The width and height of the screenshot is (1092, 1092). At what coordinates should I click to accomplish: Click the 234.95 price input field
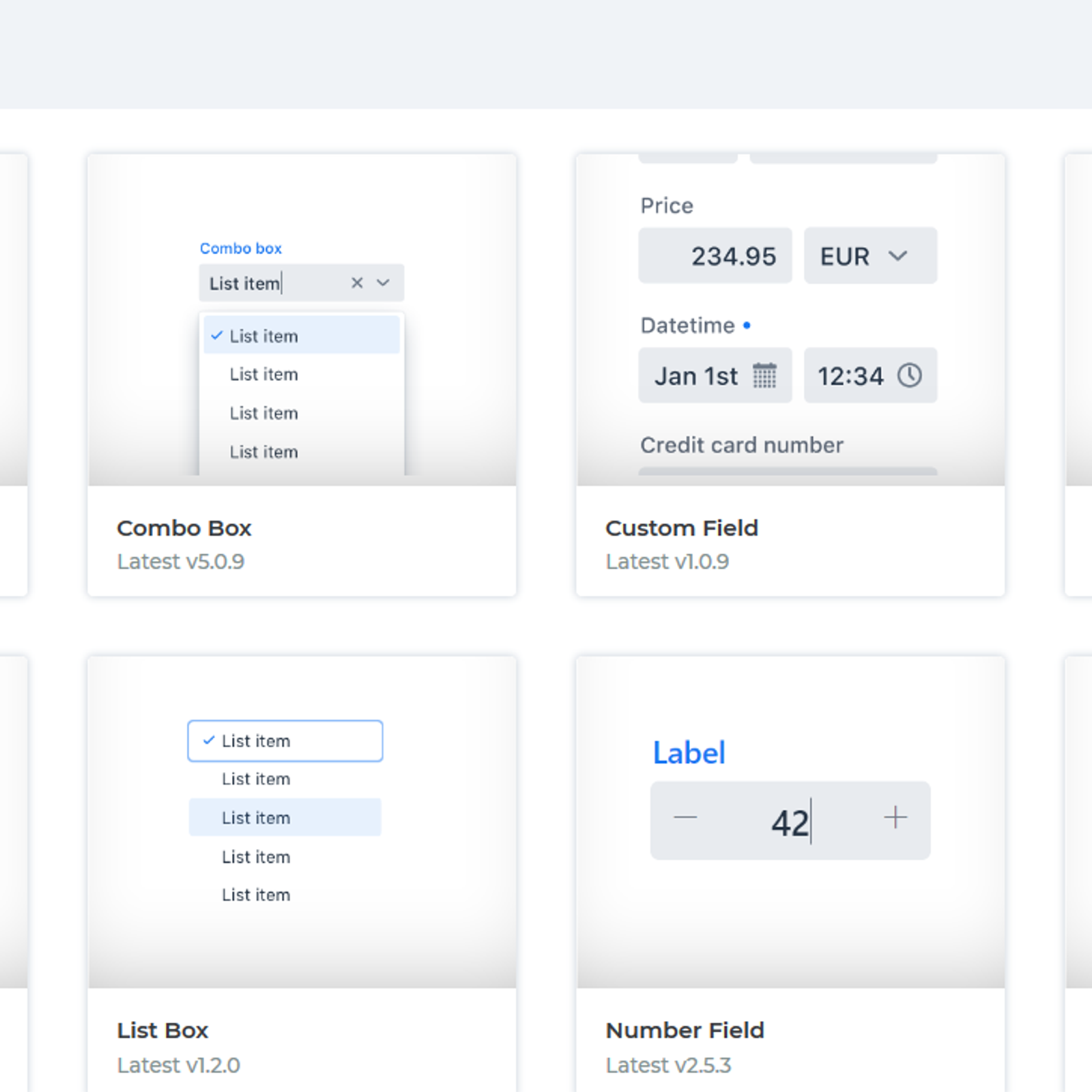click(715, 256)
